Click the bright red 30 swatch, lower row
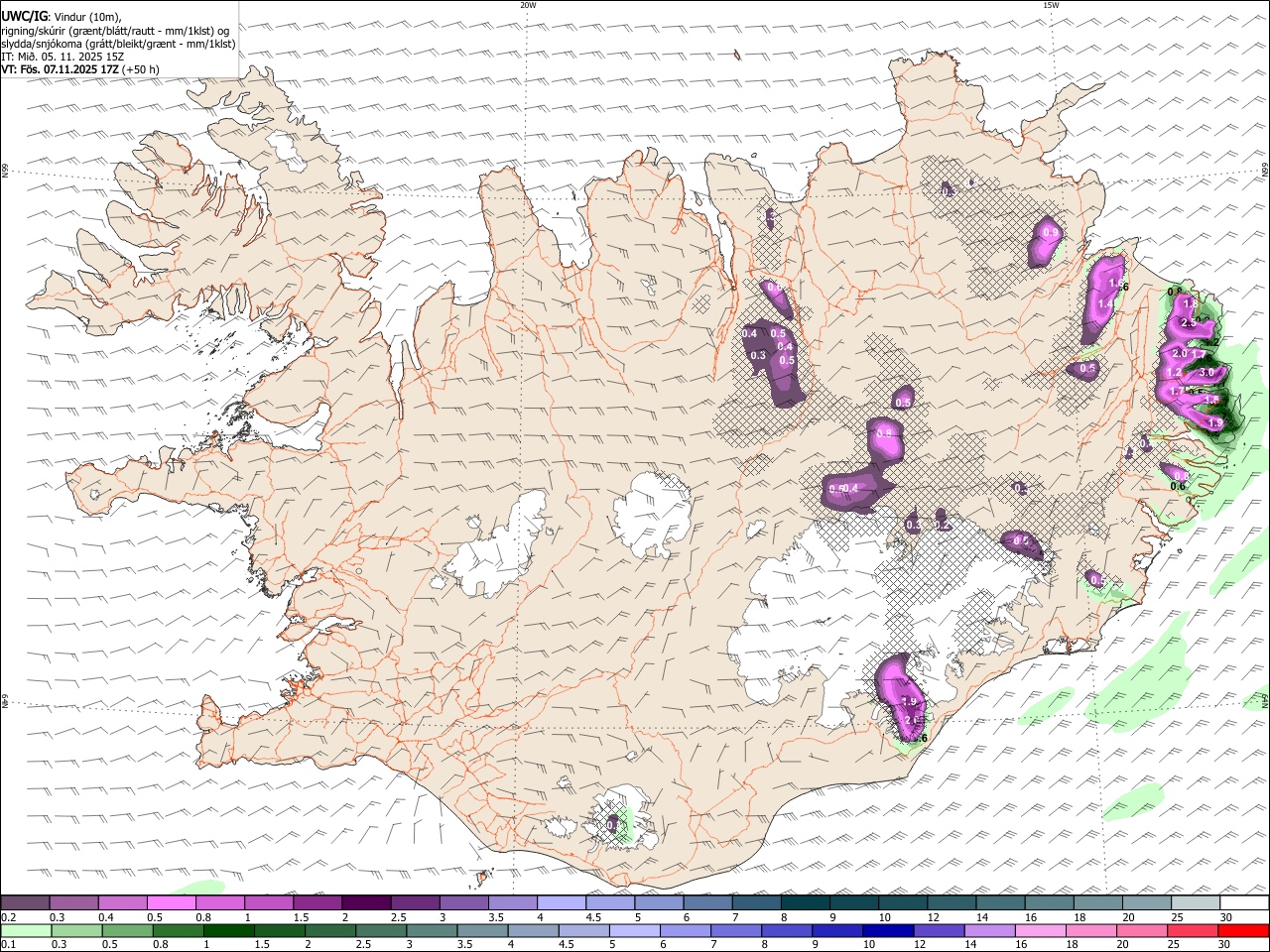This screenshot has height=952, width=1270. click(1244, 931)
